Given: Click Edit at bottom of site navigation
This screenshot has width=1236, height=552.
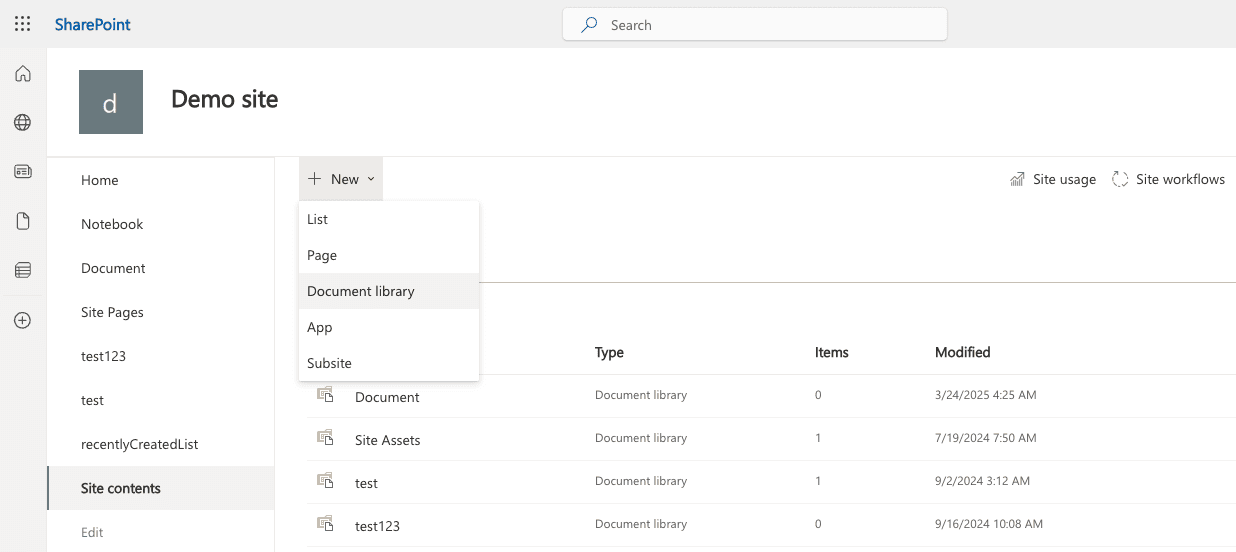Looking at the screenshot, I should pyautogui.click(x=92, y=532).
